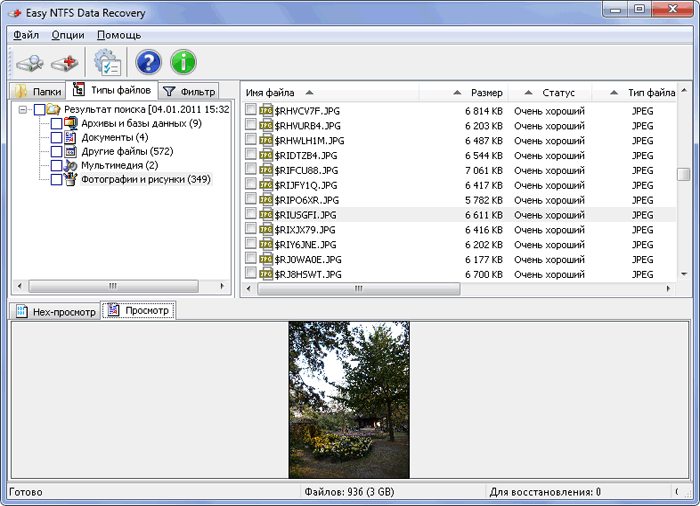Screen dimensions: 700x506
Task: Click the garden photo preview image
Action: click(x=349, y=399)
